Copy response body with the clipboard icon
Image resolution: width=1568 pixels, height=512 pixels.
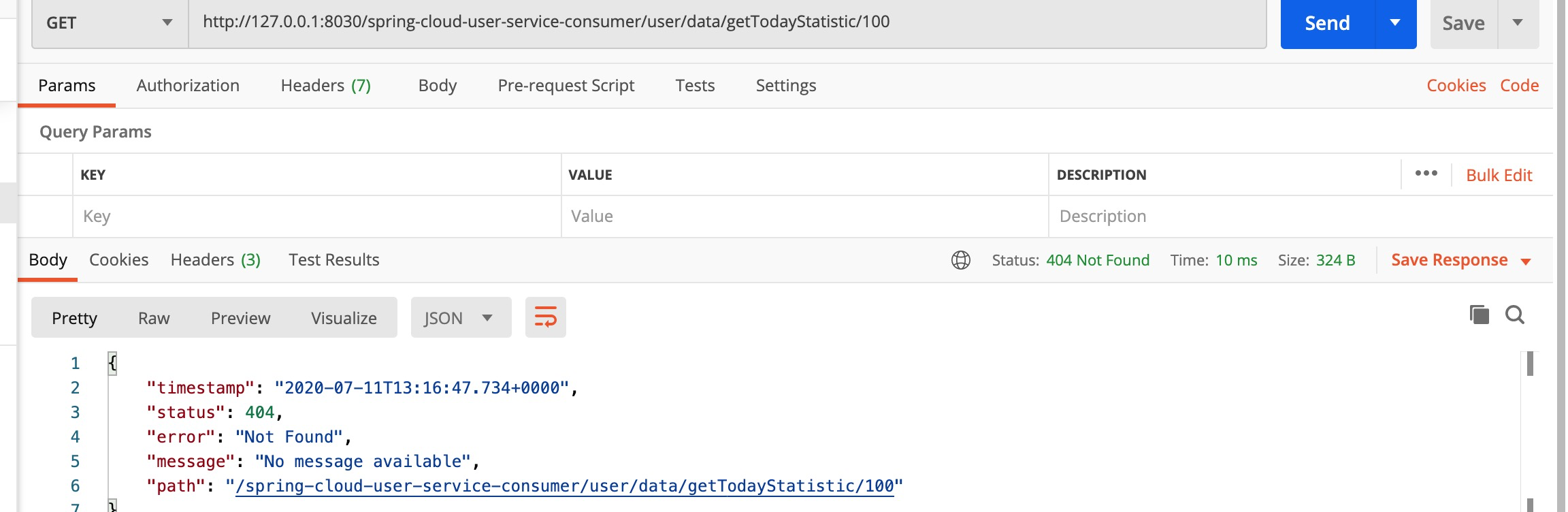pos(1479,315)
